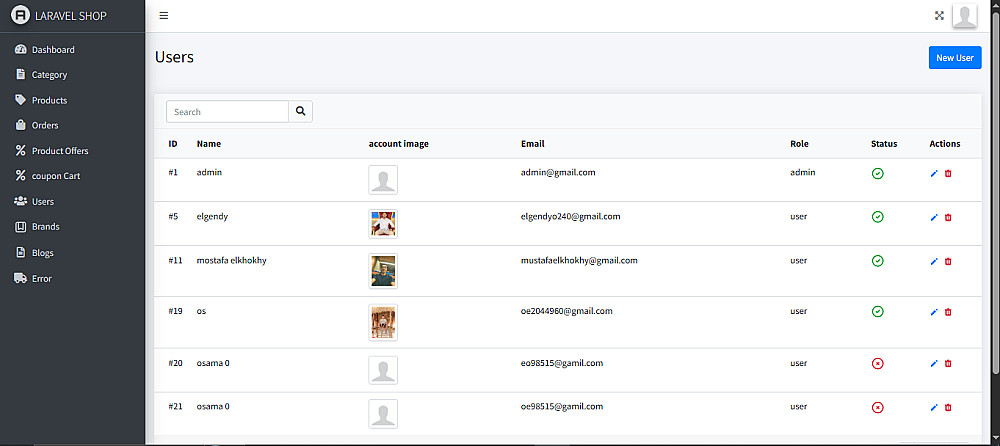Delete user os with trash icon

click(948, 313)
